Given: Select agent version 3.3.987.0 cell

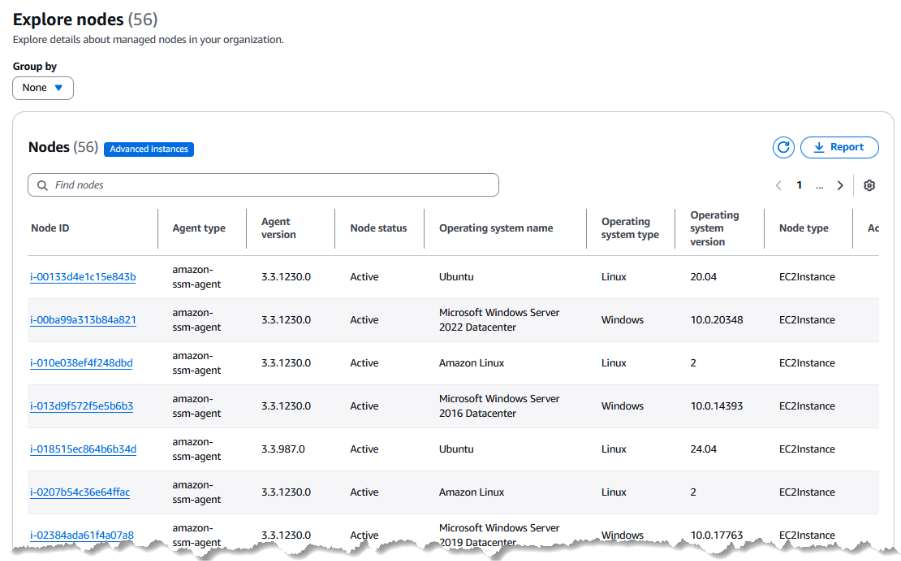Looking at the screenshot, I should (283, 449).
